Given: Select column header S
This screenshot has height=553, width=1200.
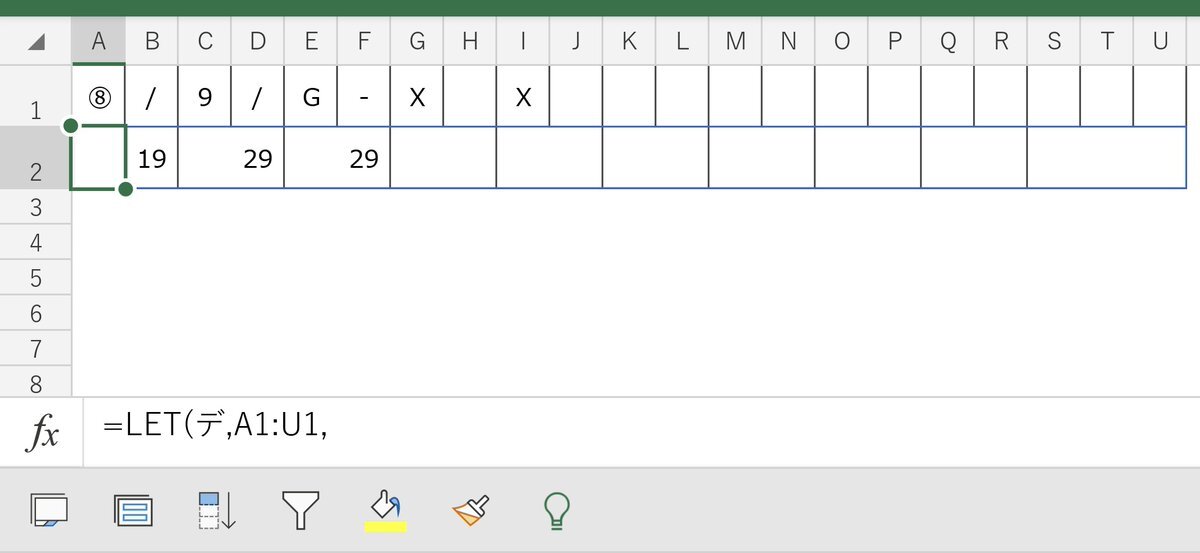Looking at the screenshot, I should point(1053,42).
